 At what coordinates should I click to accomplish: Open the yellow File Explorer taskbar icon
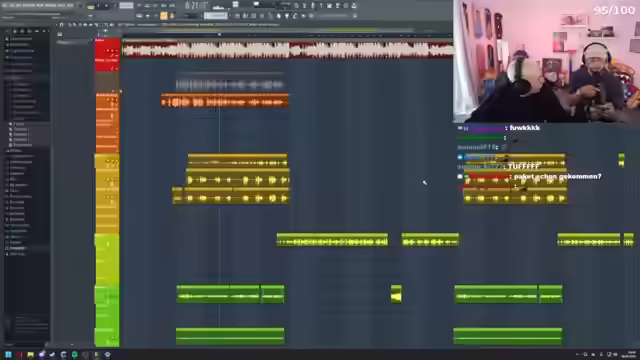tap(31, 355)
